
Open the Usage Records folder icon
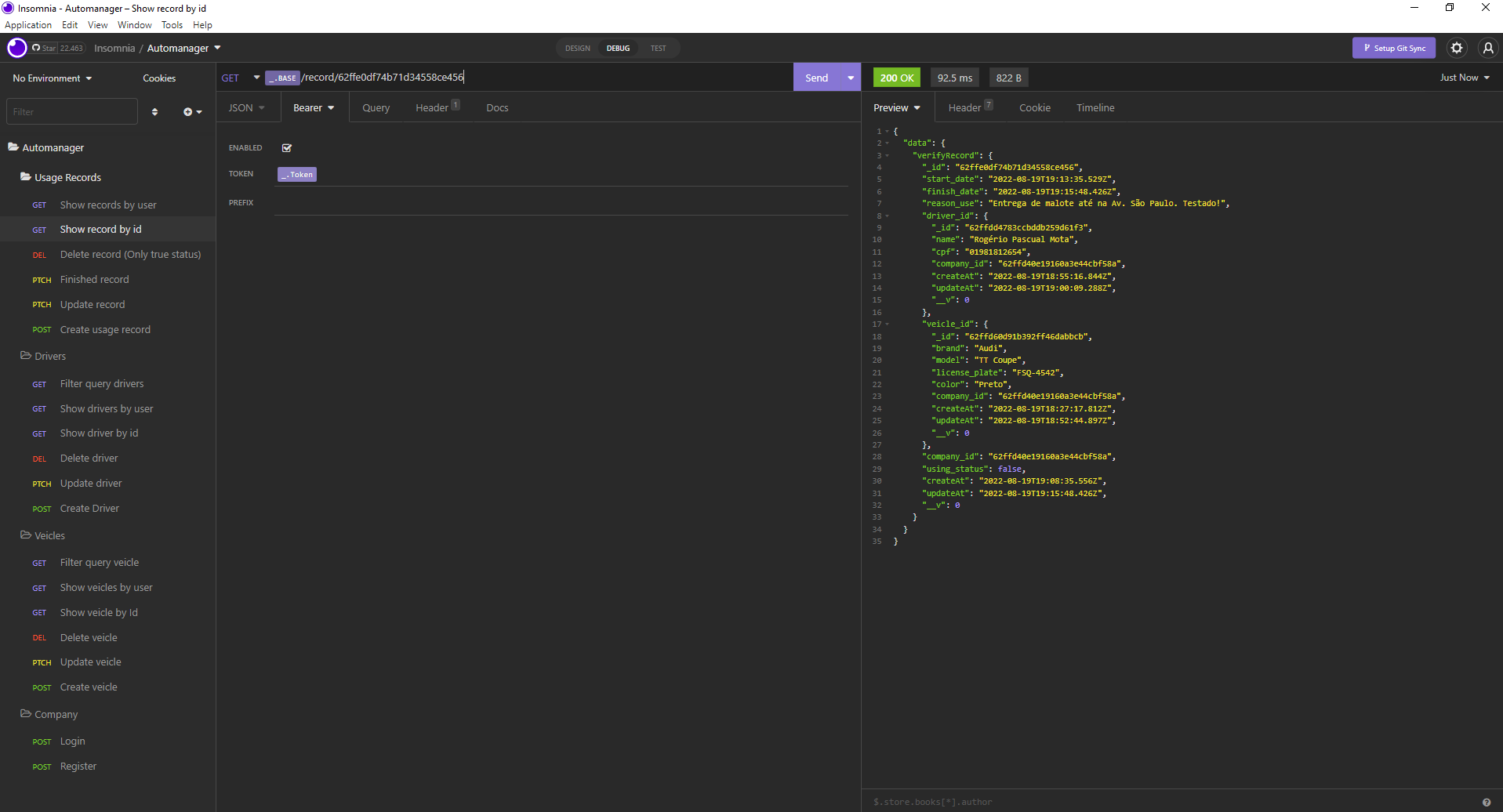pos(24,177)
